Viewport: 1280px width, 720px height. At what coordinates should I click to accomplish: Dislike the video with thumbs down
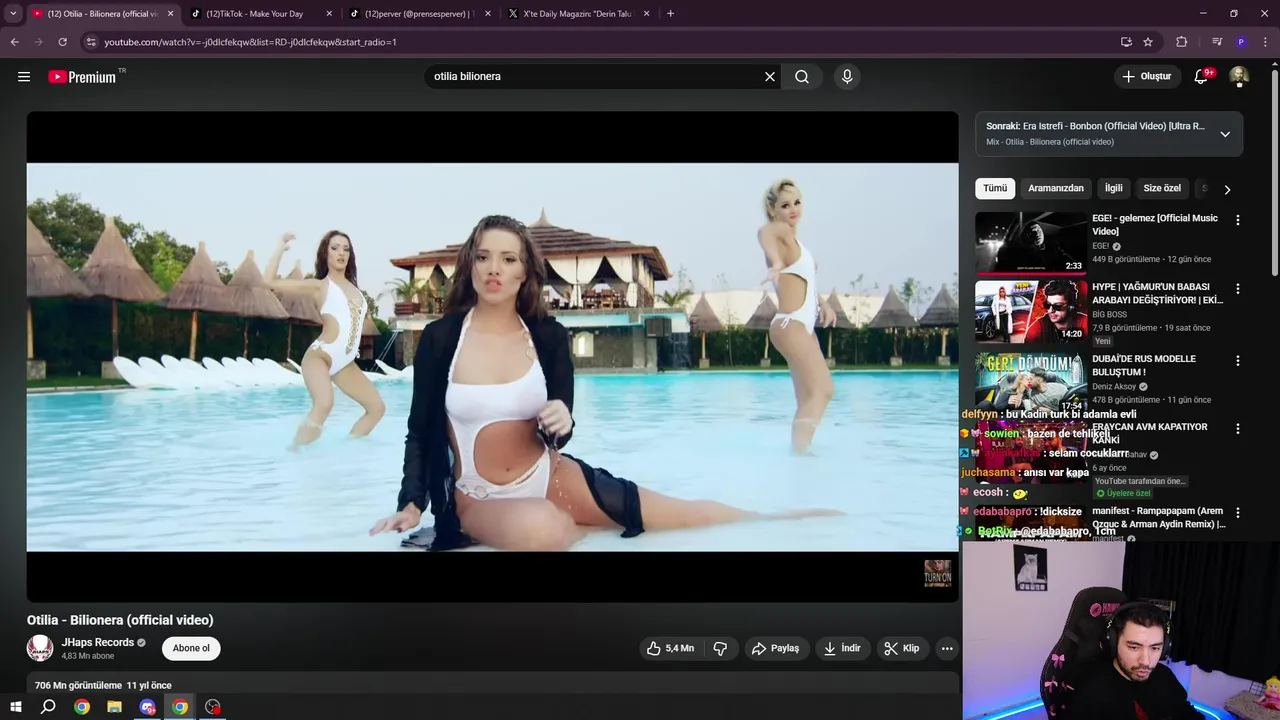721,648
